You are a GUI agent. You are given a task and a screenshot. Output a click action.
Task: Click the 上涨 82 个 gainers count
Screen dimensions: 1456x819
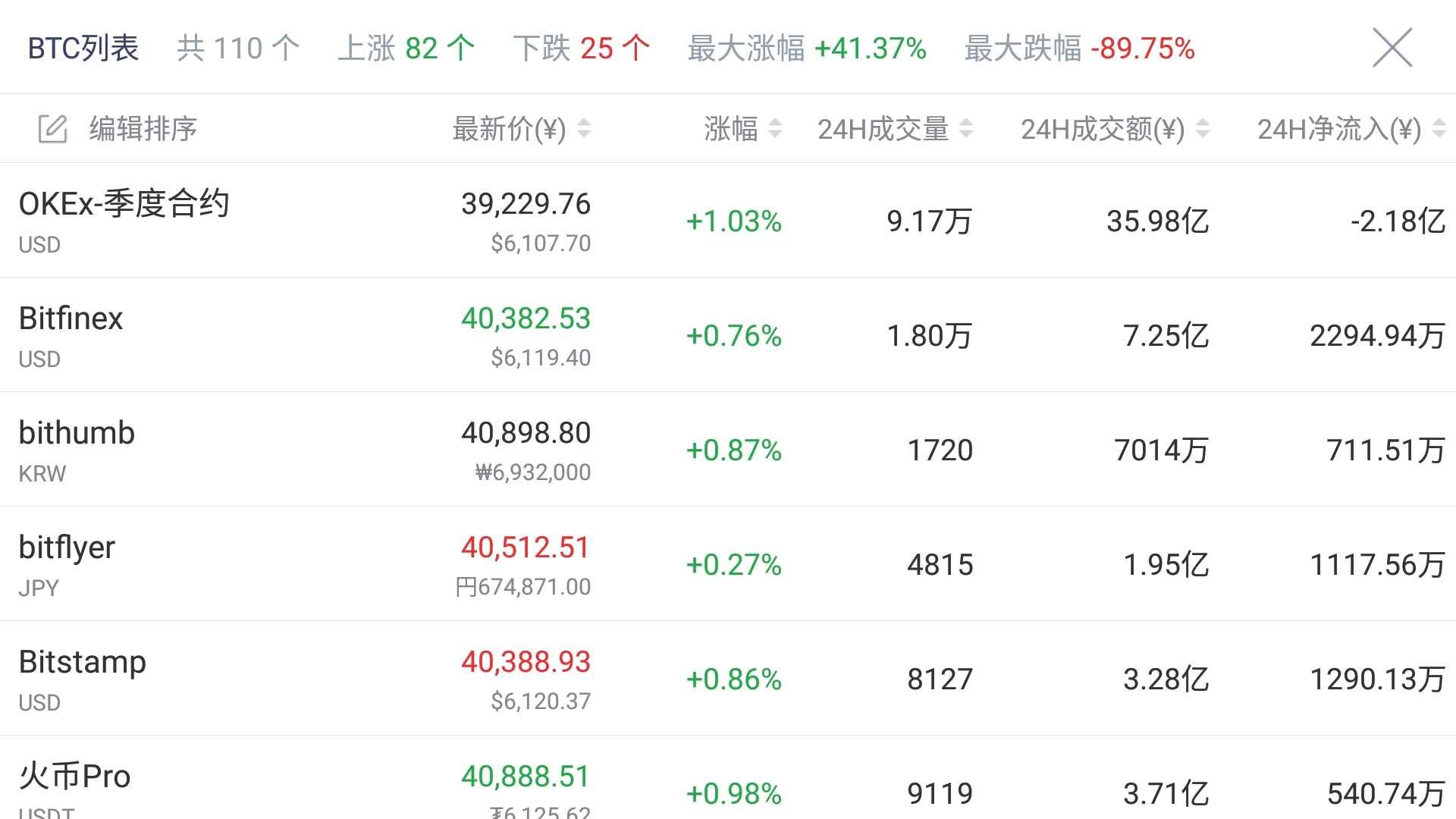point(406,49)
